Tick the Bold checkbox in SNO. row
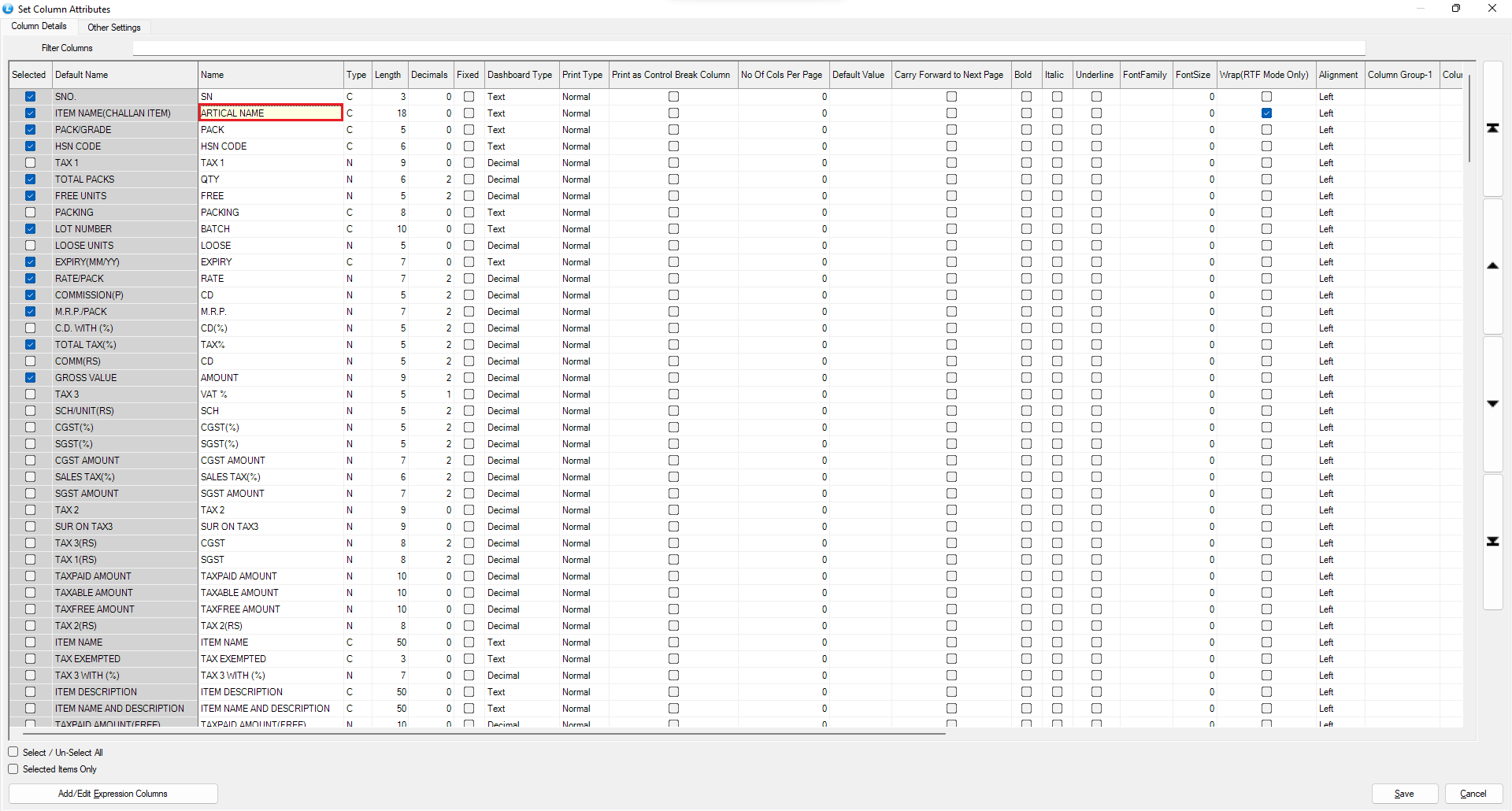 1026,97
